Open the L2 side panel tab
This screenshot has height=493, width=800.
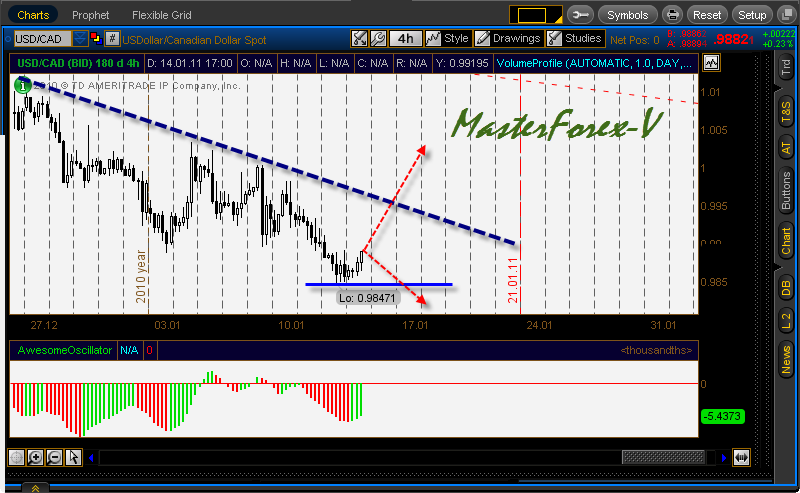786,322
